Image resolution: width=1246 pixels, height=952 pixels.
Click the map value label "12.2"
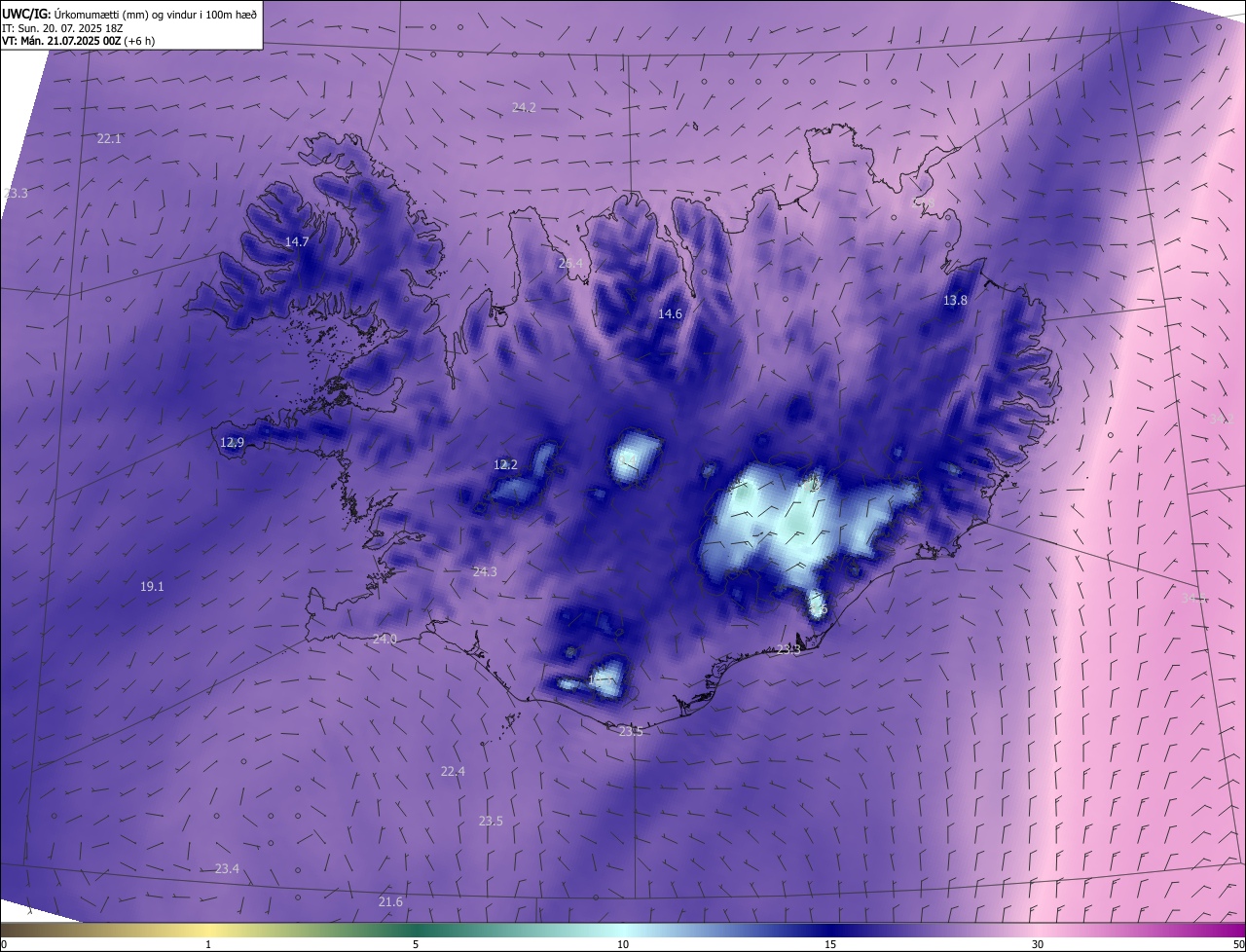coord(505,465)
